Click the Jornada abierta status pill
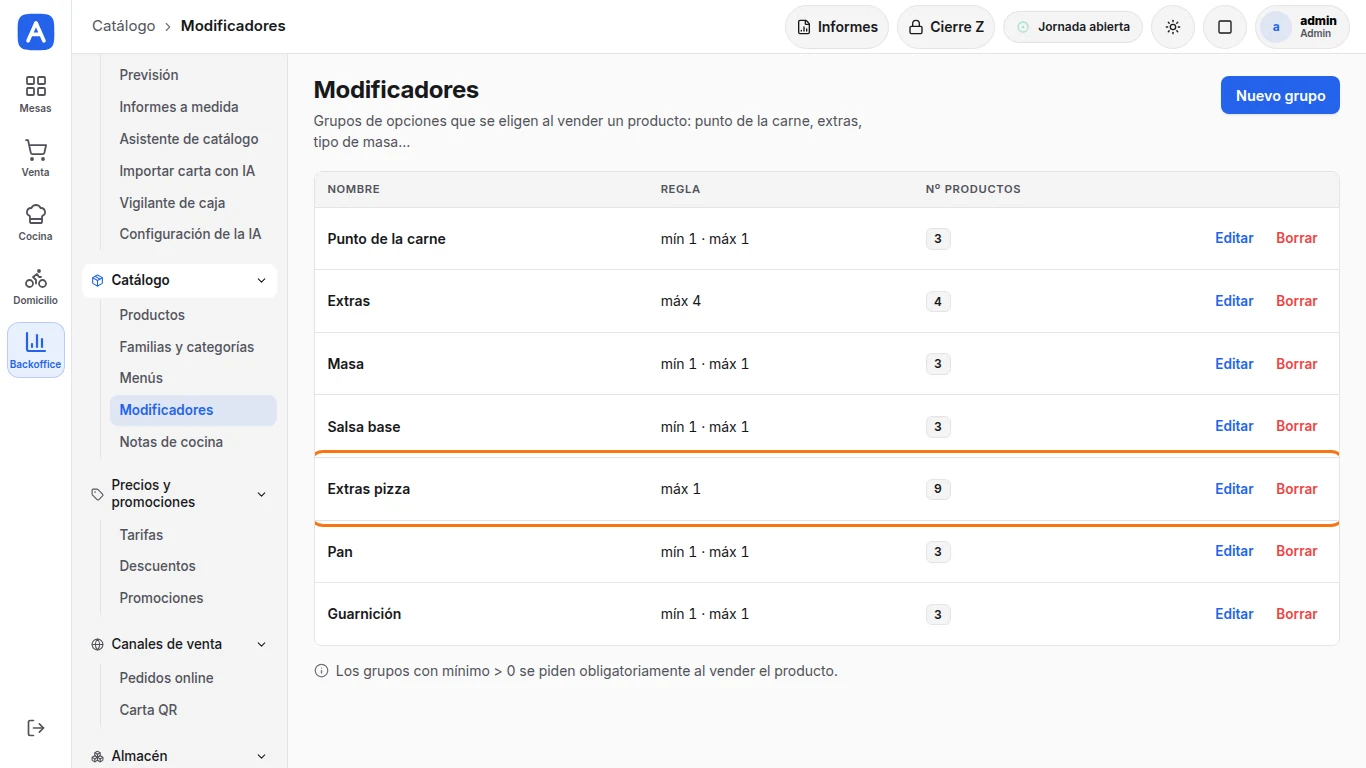This screenshot has height=768, width=1366. [x=1073, y=27]
